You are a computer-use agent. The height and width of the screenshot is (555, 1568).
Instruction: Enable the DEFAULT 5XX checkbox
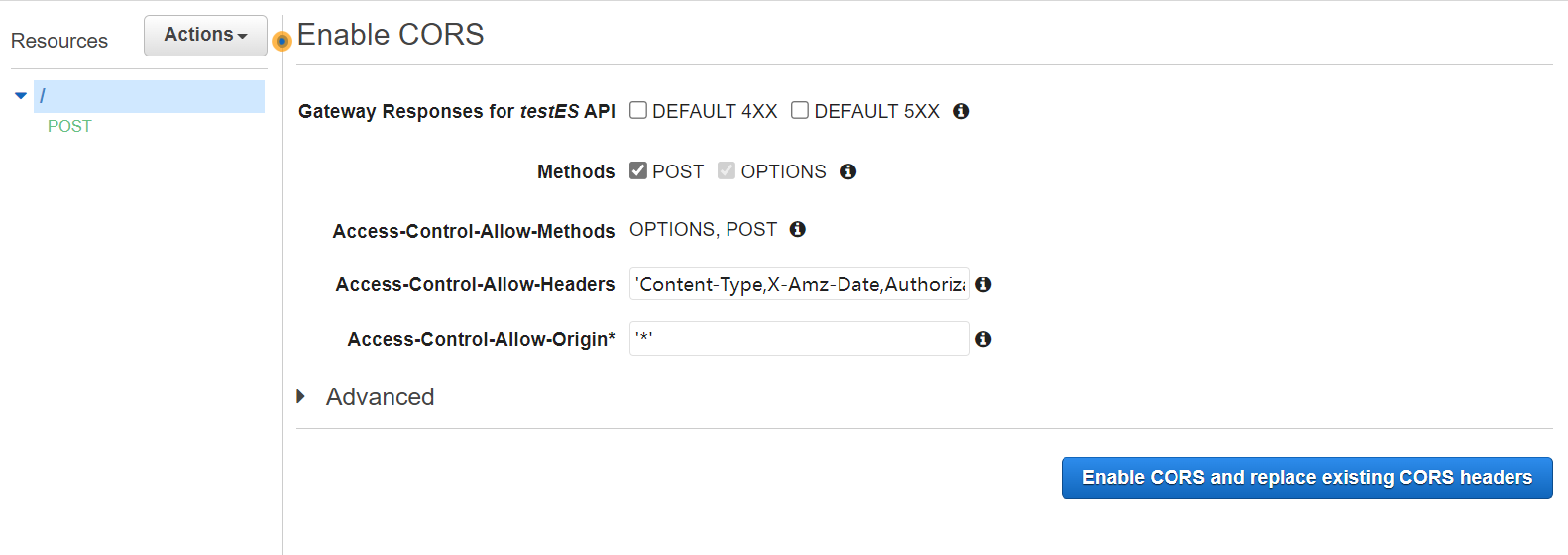coord(800,110)
